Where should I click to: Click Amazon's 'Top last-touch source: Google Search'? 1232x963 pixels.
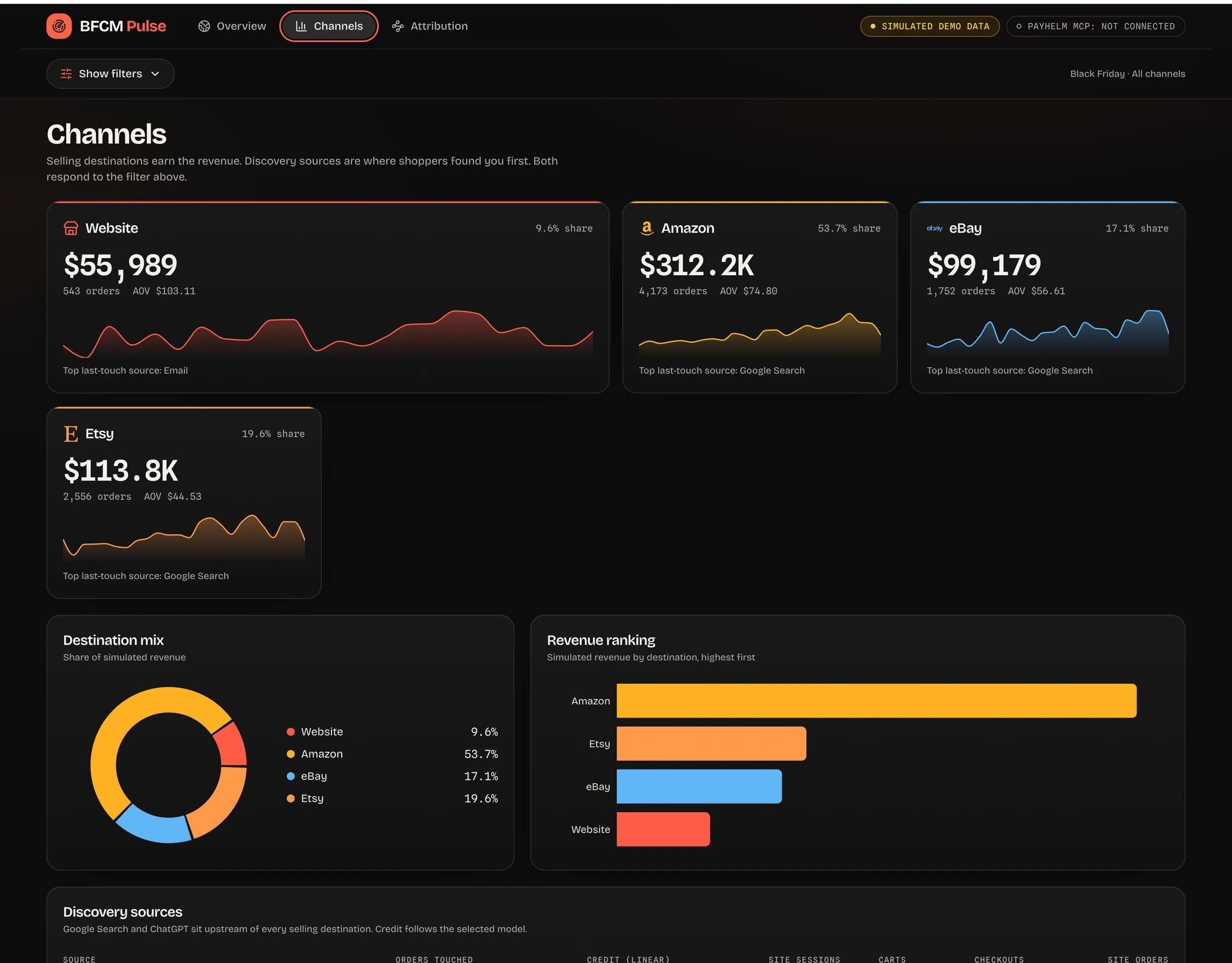(x=721, y=371)
